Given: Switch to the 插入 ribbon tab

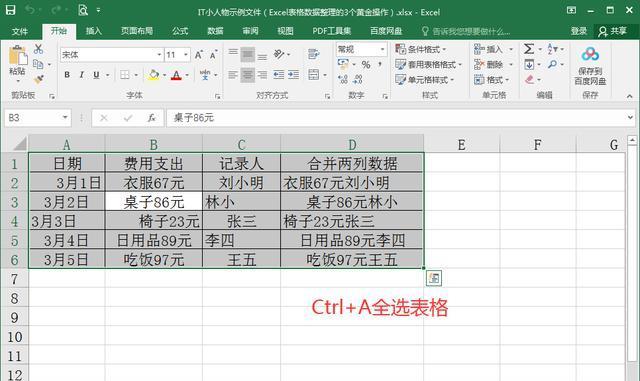Looking at the screenshot, I should click(93, 31).
